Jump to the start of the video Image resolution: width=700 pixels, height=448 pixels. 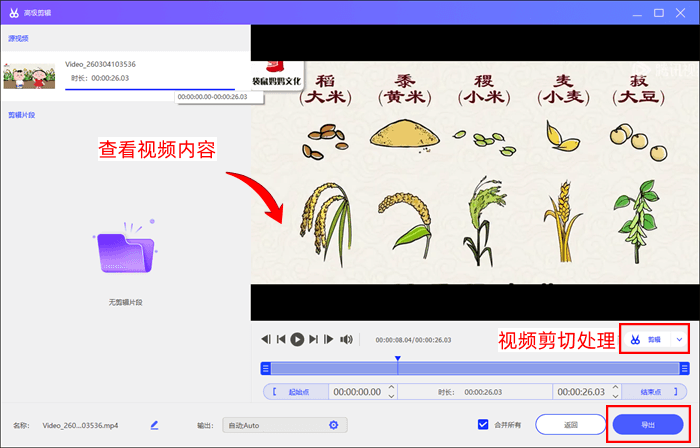(281, 340)
